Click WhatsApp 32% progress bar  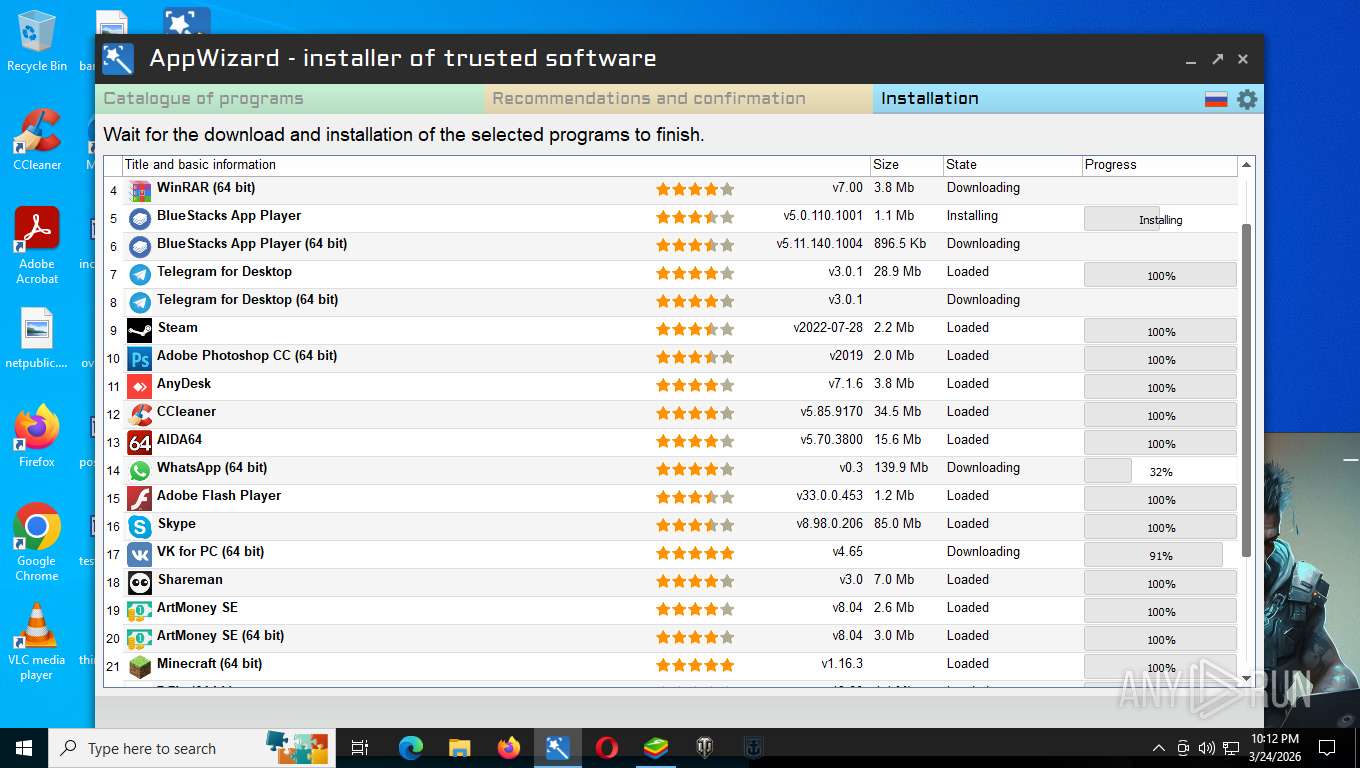1160,471
